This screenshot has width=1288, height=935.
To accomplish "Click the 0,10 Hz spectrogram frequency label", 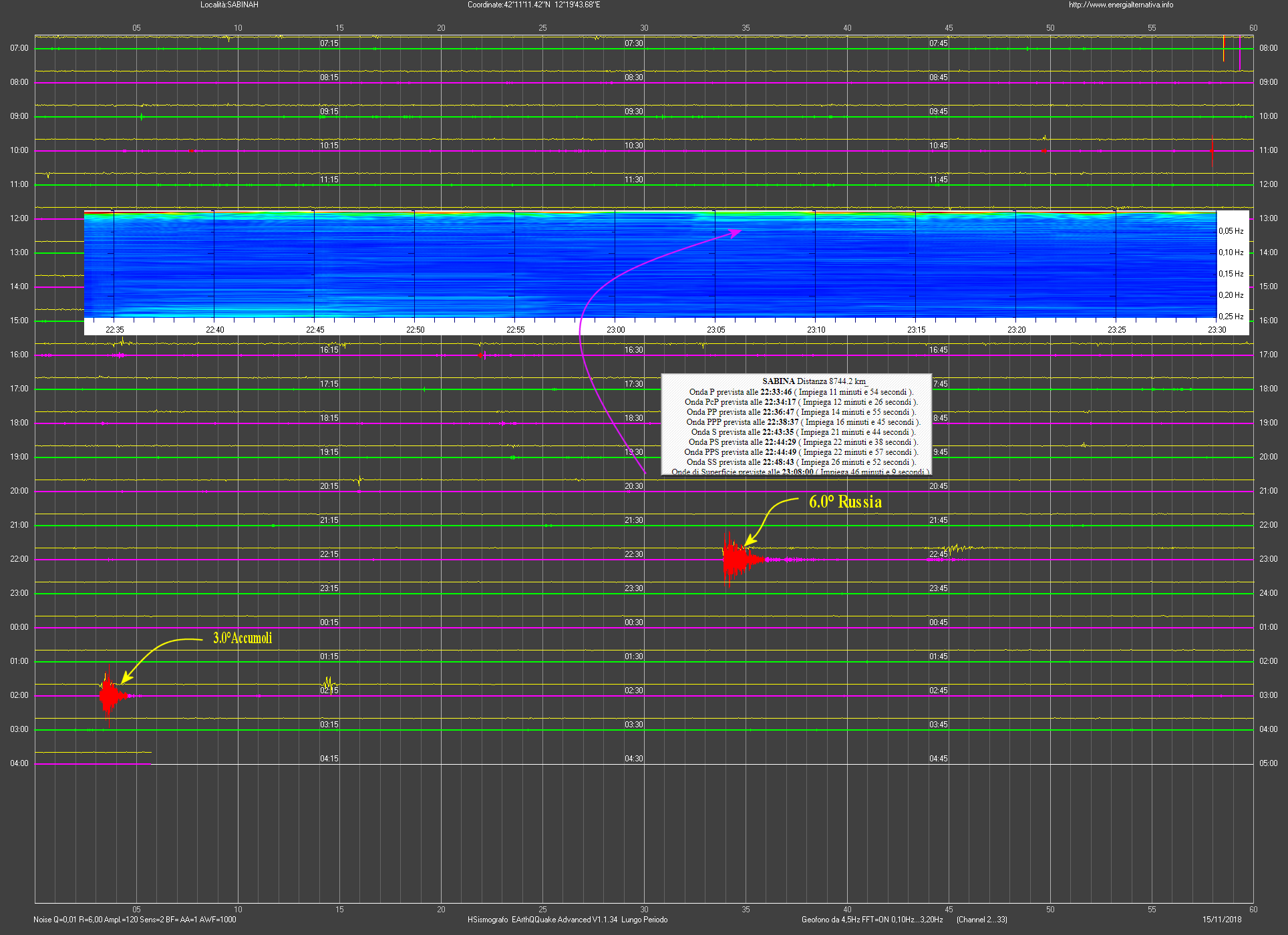I will click(x=1231, y=252).
